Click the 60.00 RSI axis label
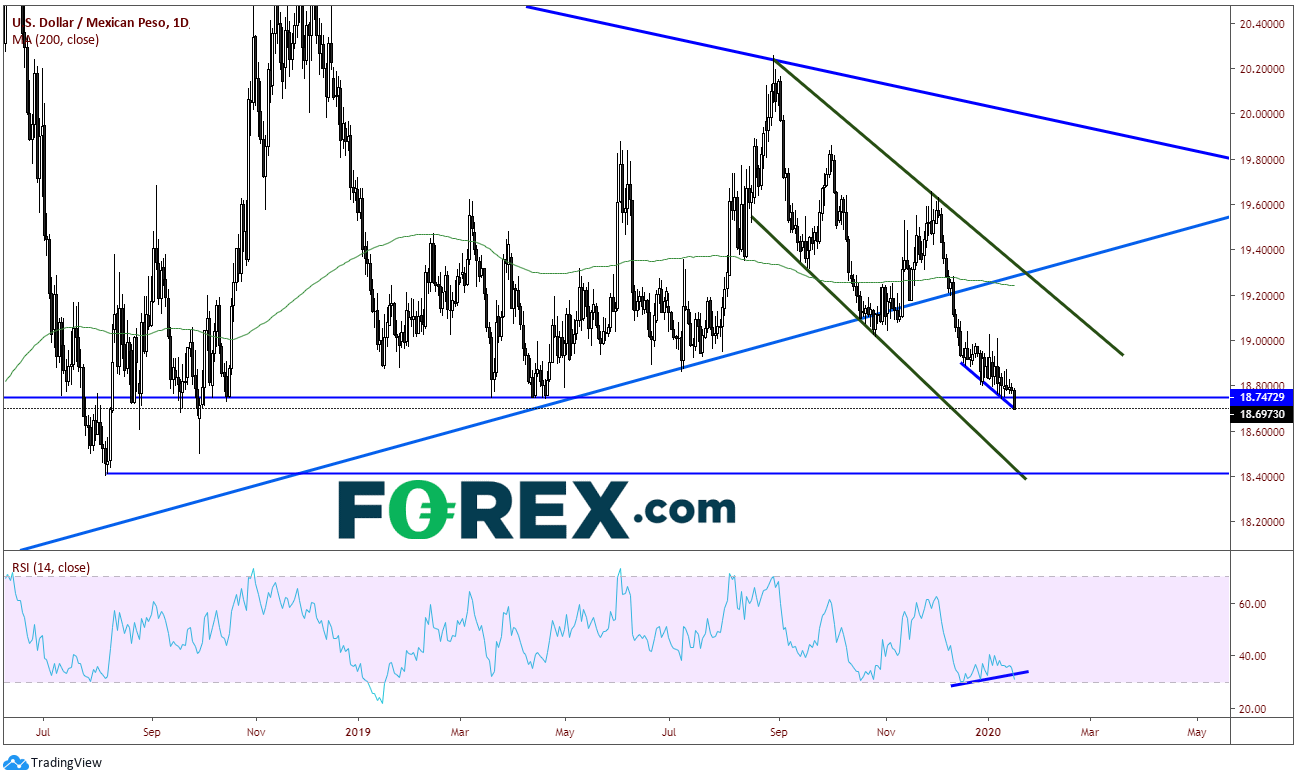1300x781 pixels. point(1254,604)
